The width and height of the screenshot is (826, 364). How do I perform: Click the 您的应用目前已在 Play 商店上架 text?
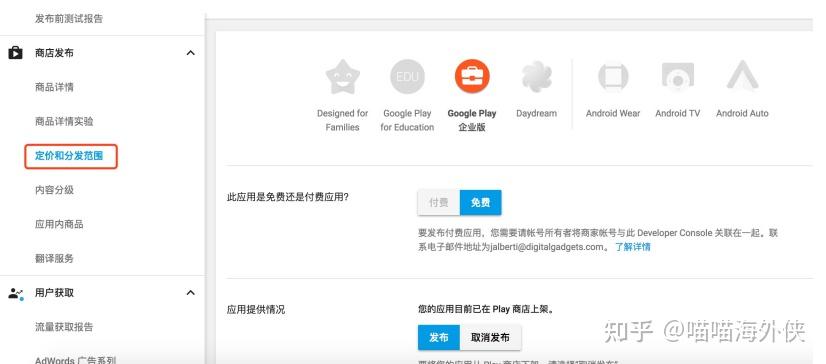click(x=486, y=310)
